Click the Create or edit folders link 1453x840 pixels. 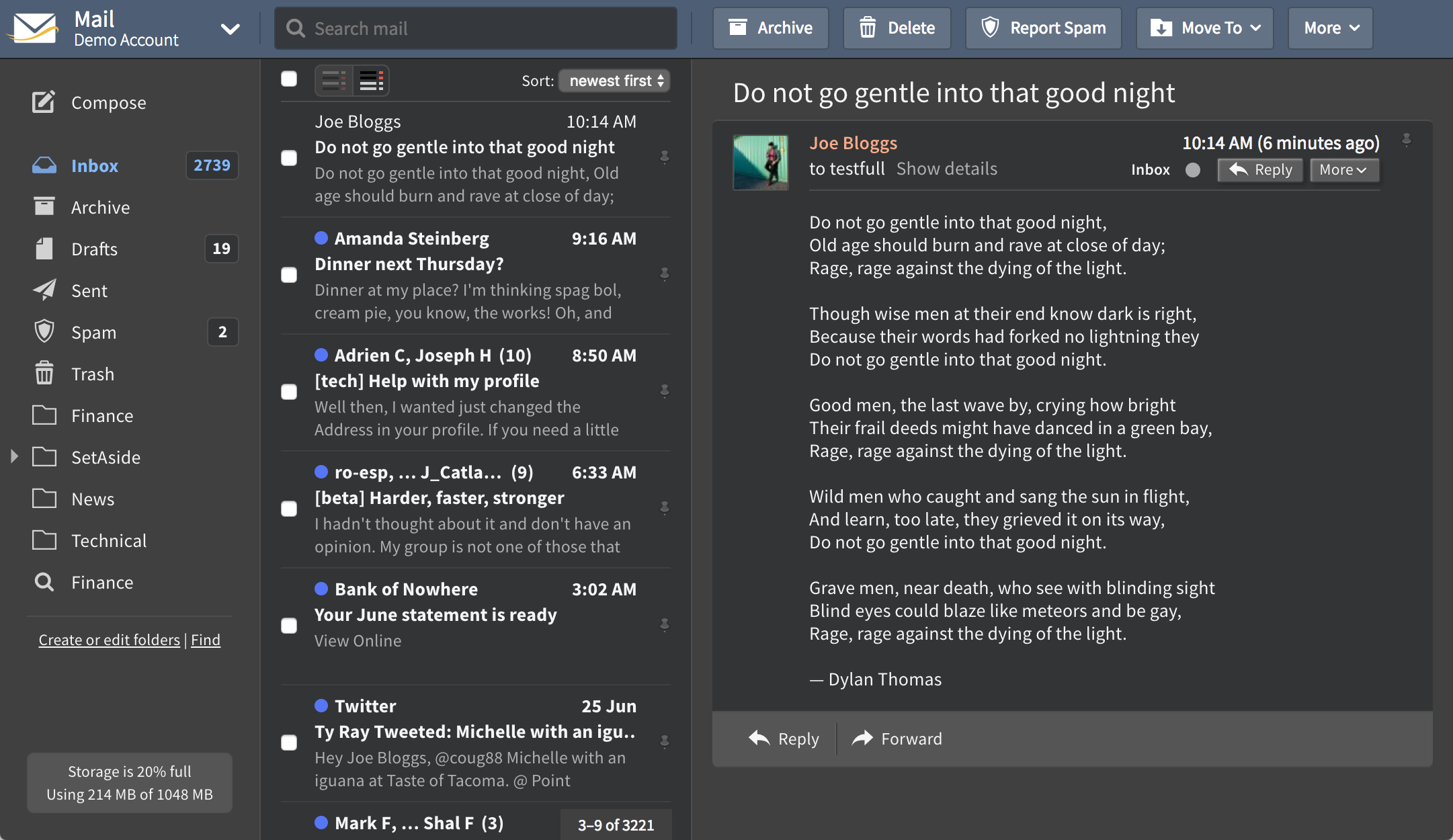109,639
